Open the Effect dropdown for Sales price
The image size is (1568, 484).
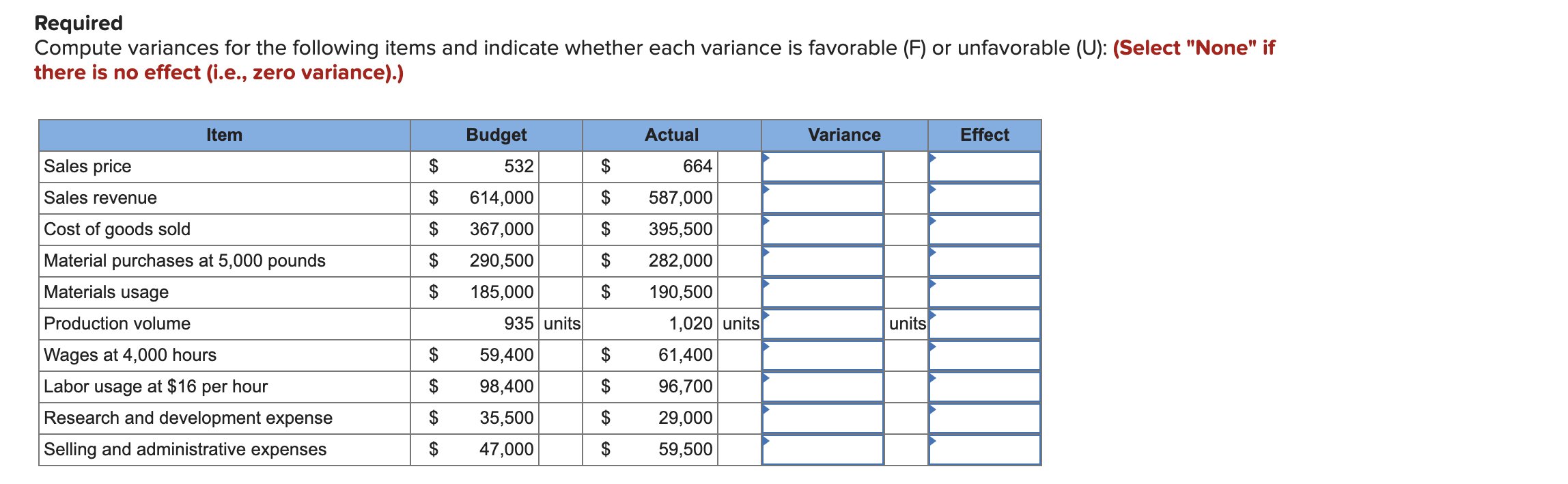coord(983,166)
